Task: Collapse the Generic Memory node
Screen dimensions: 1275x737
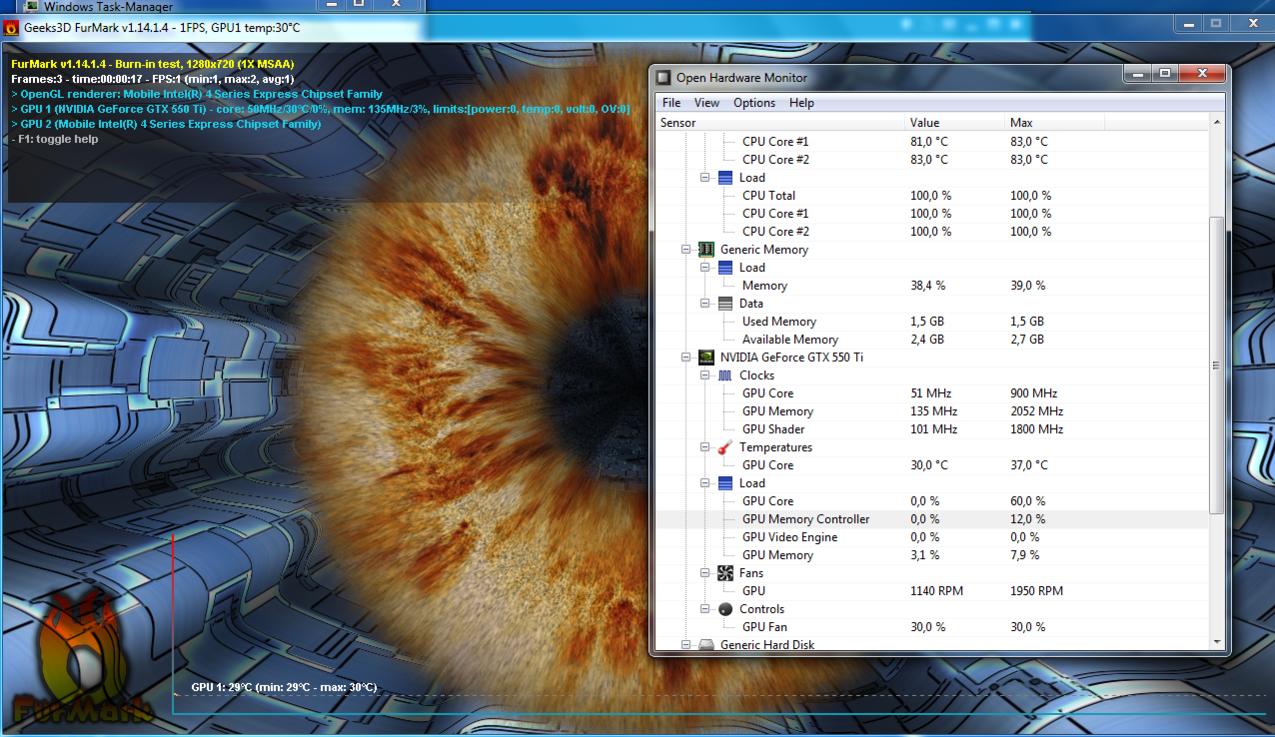Action: [x=686, y=250]
